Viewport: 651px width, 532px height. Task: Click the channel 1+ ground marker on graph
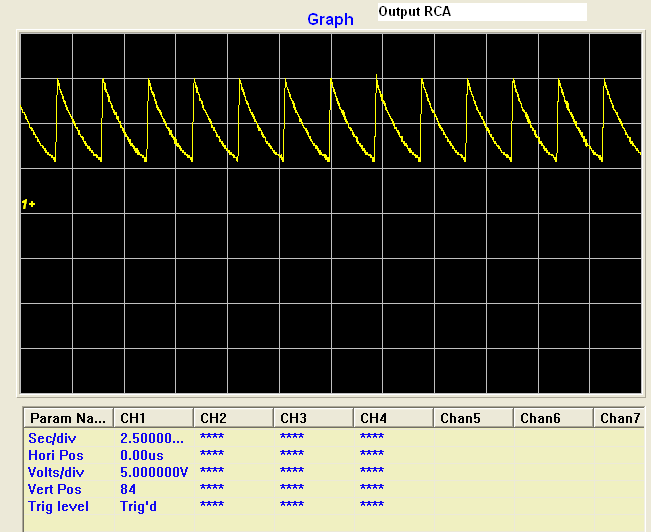pos(28,204)
